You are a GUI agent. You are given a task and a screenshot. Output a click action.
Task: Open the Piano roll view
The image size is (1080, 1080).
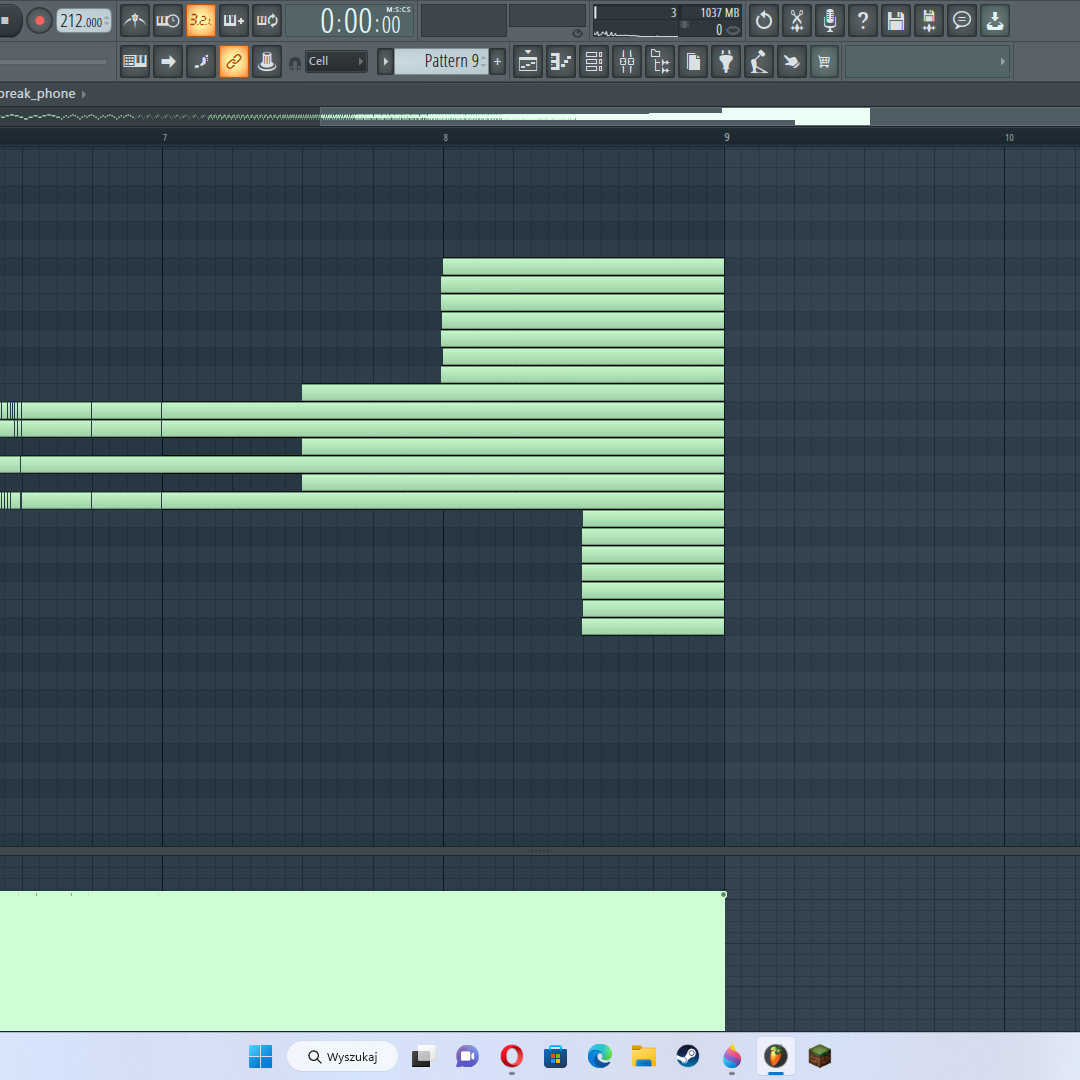[x=561, y=62]
